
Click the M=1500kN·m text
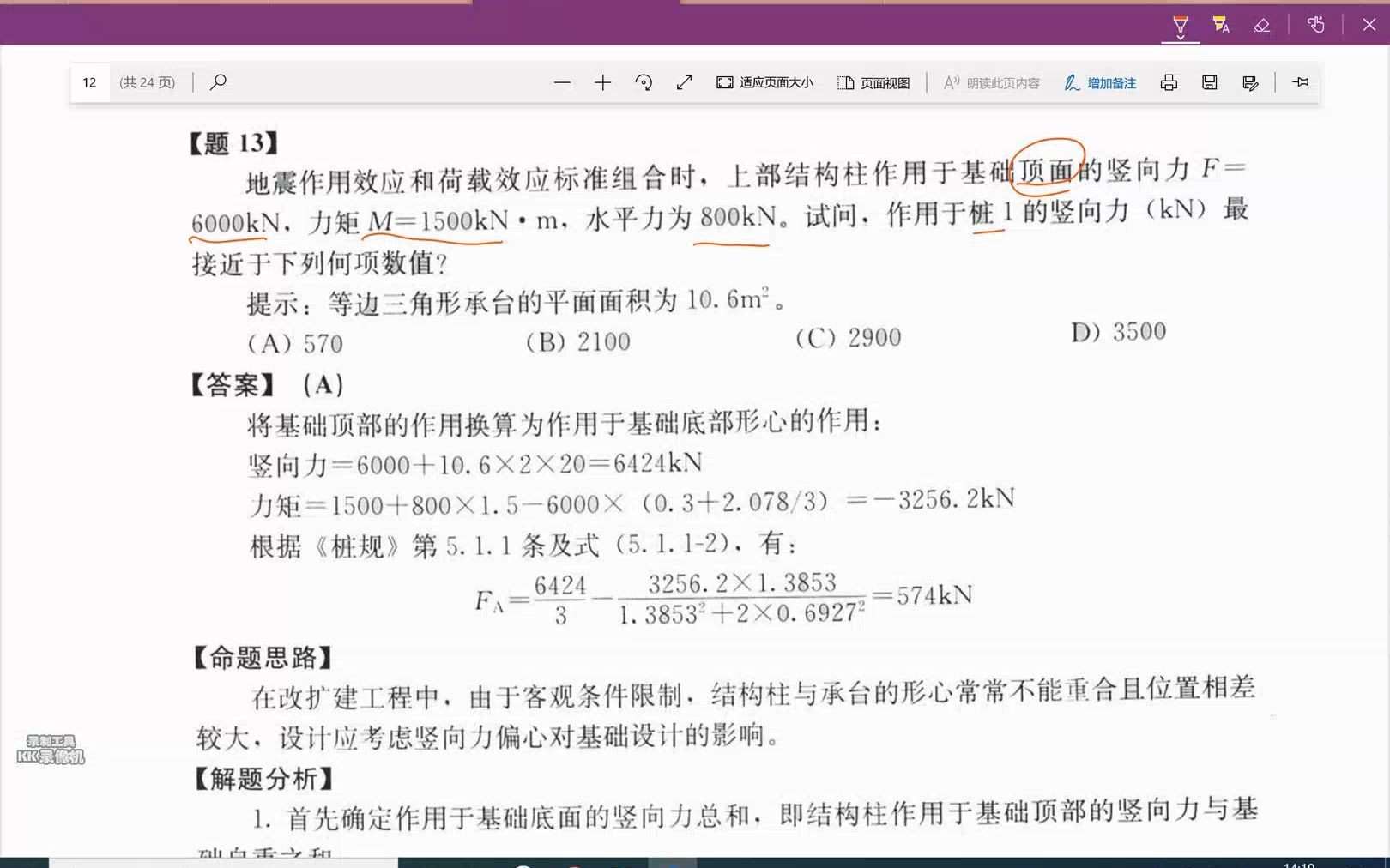click(462, 221)
